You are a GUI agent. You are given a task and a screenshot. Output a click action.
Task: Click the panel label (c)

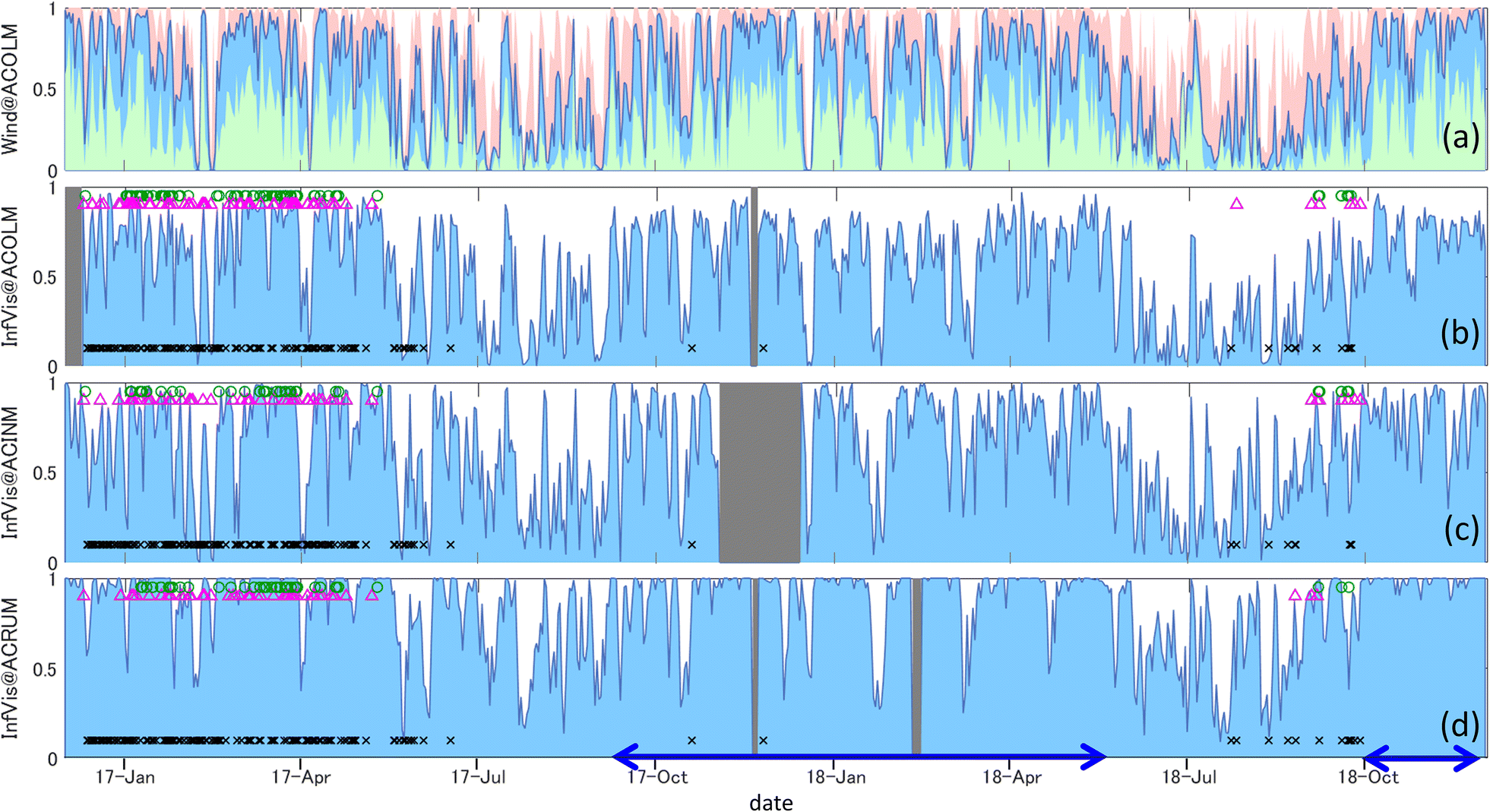tap(1460, 529)
